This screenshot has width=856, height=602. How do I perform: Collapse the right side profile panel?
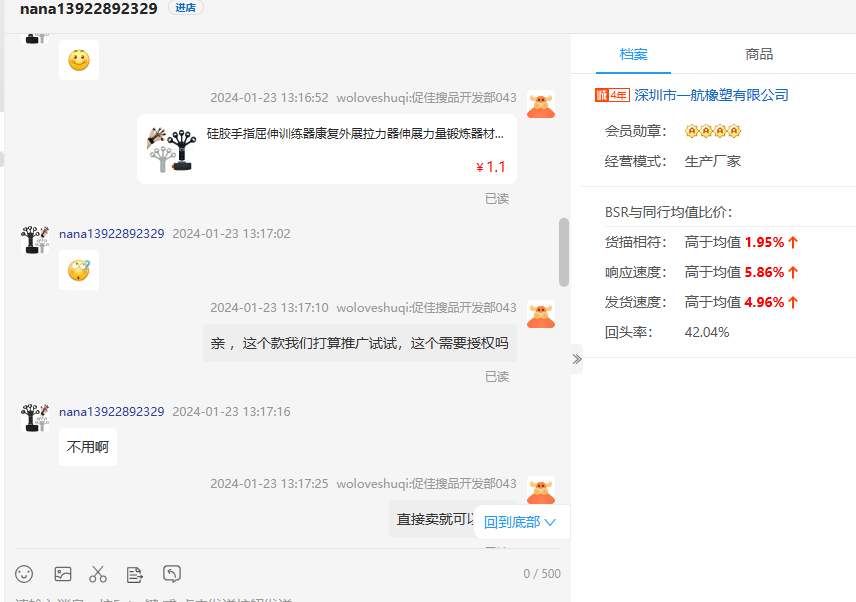(x=576, y=359)
